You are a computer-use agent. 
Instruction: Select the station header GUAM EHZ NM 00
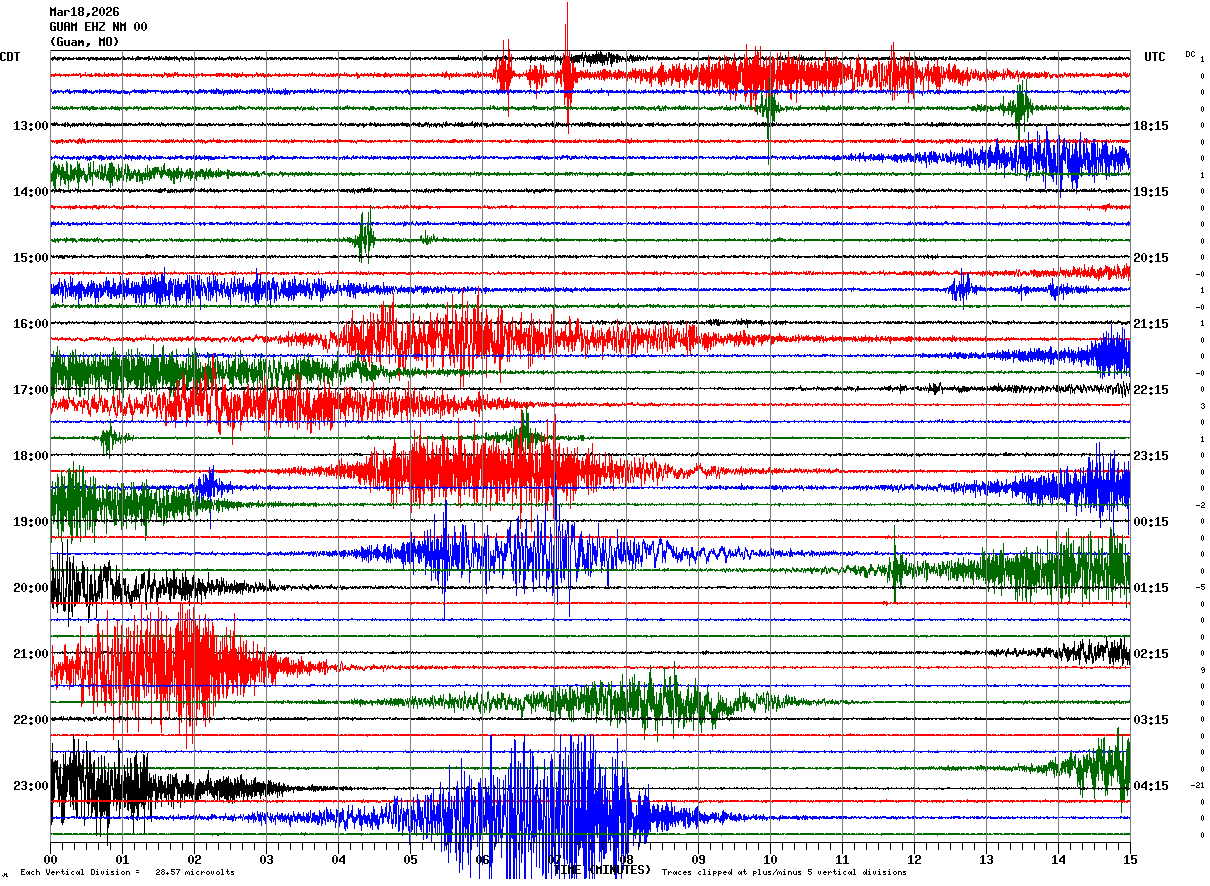[98, 27]
